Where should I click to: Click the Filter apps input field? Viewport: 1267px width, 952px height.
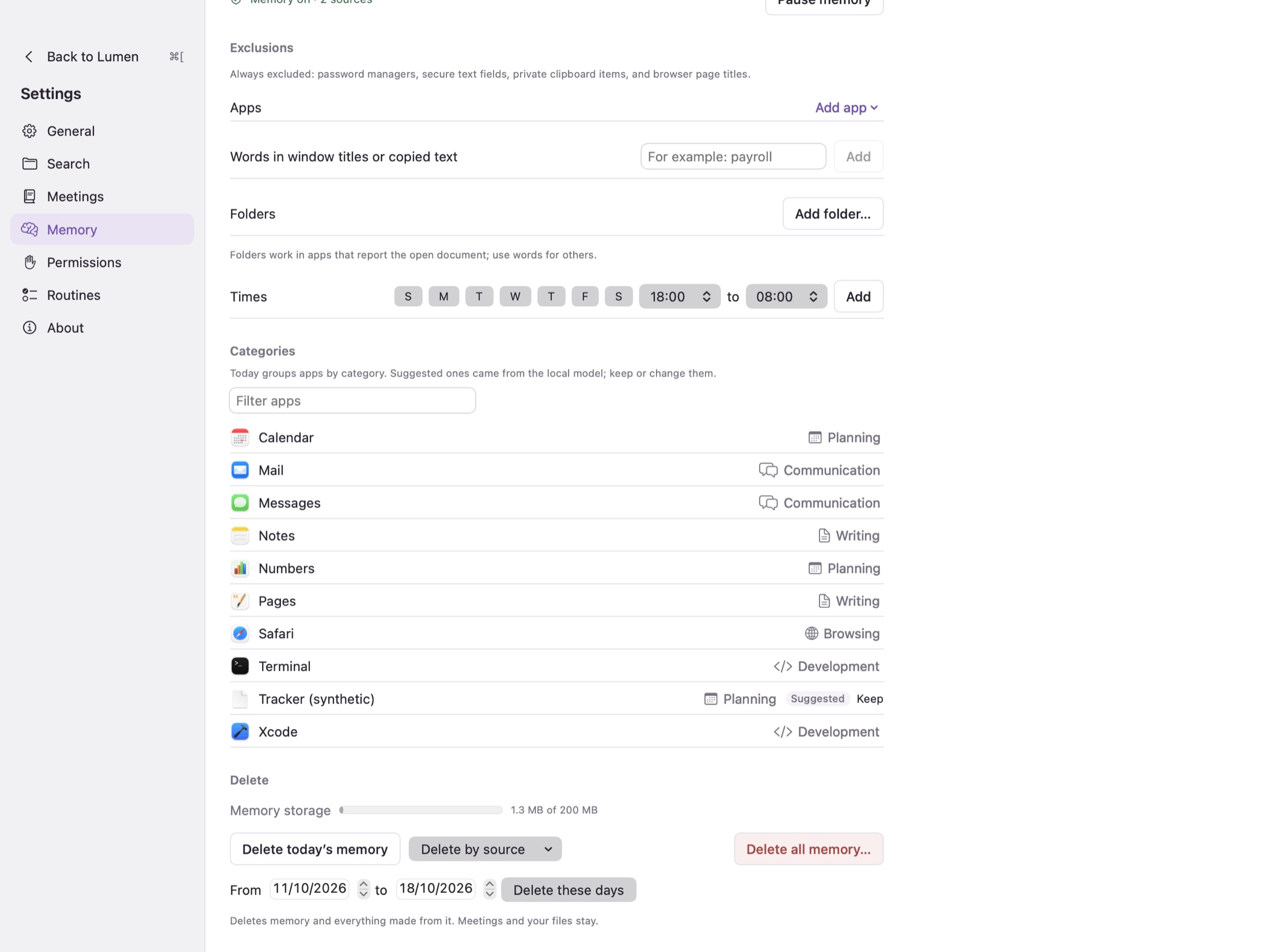352,401
